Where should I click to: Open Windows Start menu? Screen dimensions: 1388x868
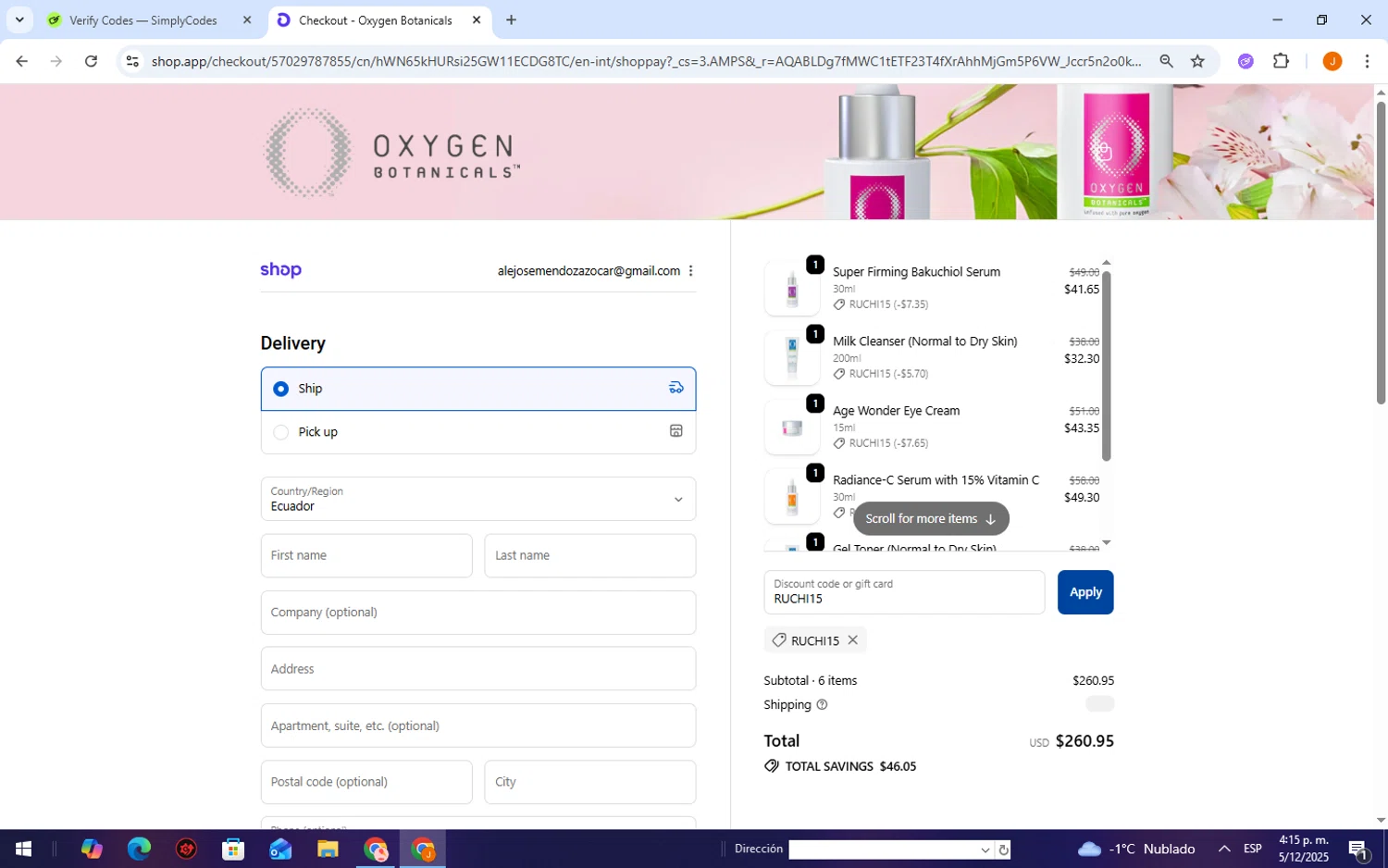[23, 849]
